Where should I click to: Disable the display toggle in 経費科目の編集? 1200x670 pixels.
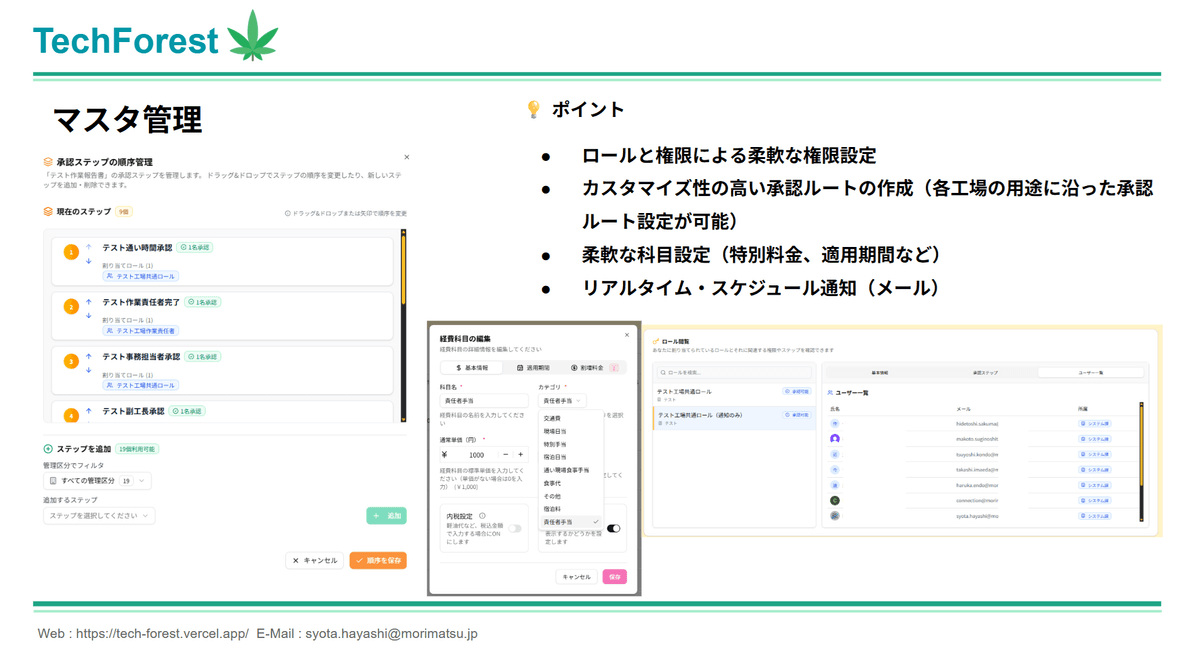(616, 528)
